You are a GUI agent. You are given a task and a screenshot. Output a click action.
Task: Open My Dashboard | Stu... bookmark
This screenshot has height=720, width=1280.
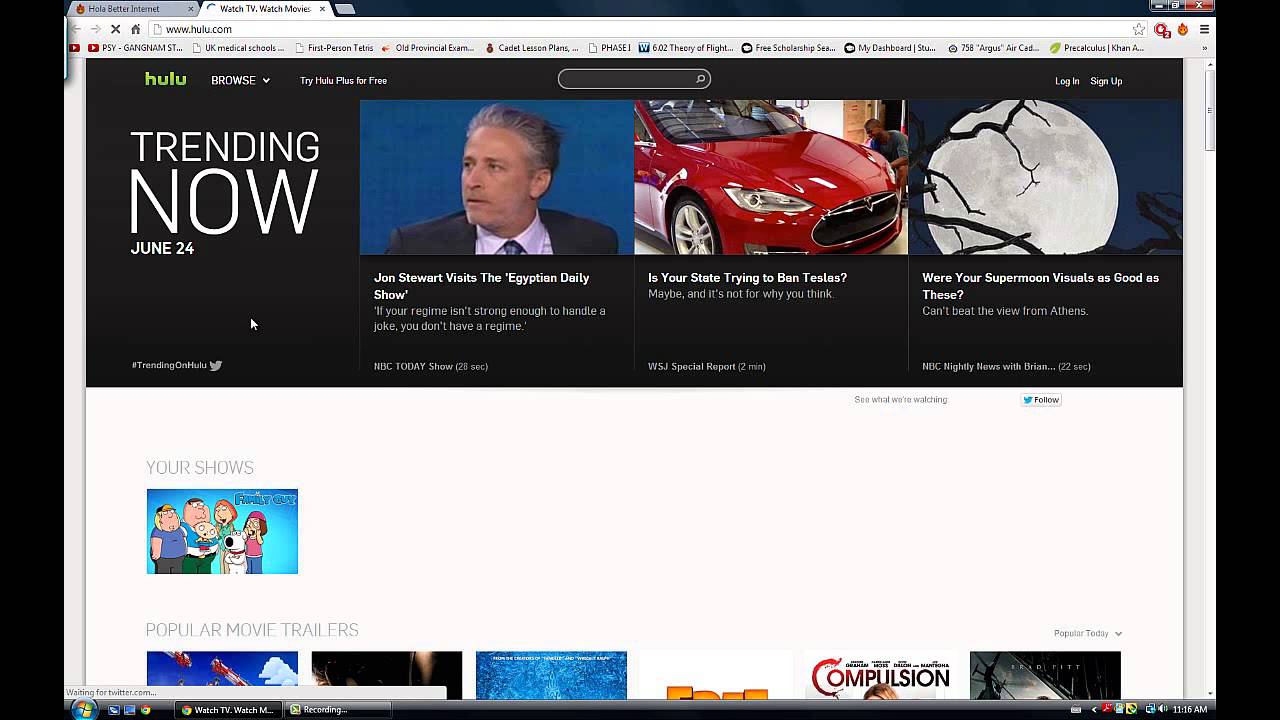coord(890,48)
